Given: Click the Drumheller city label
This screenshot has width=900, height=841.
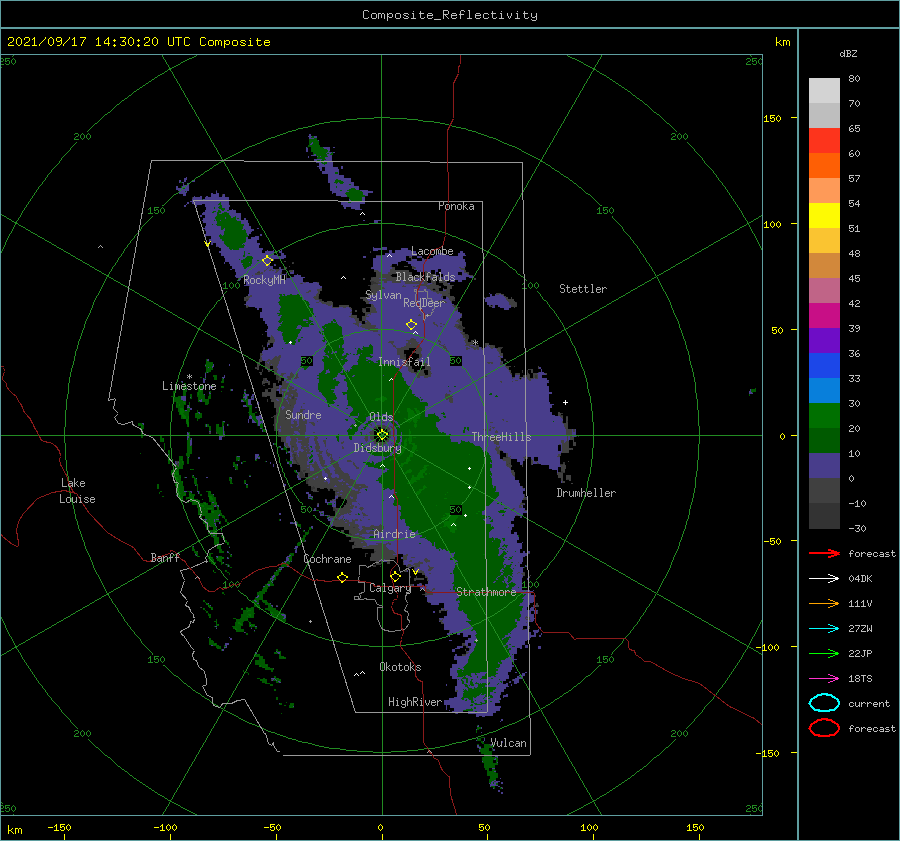Looking at the screenshot, I should pos(586,493).
